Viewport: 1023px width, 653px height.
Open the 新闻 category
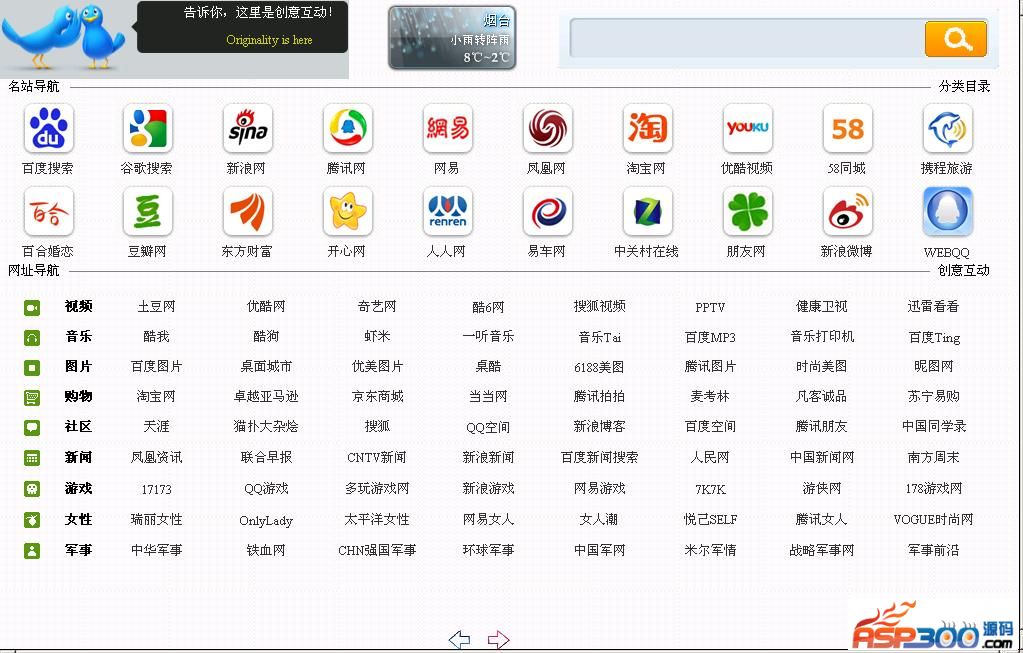click(78, 457)
